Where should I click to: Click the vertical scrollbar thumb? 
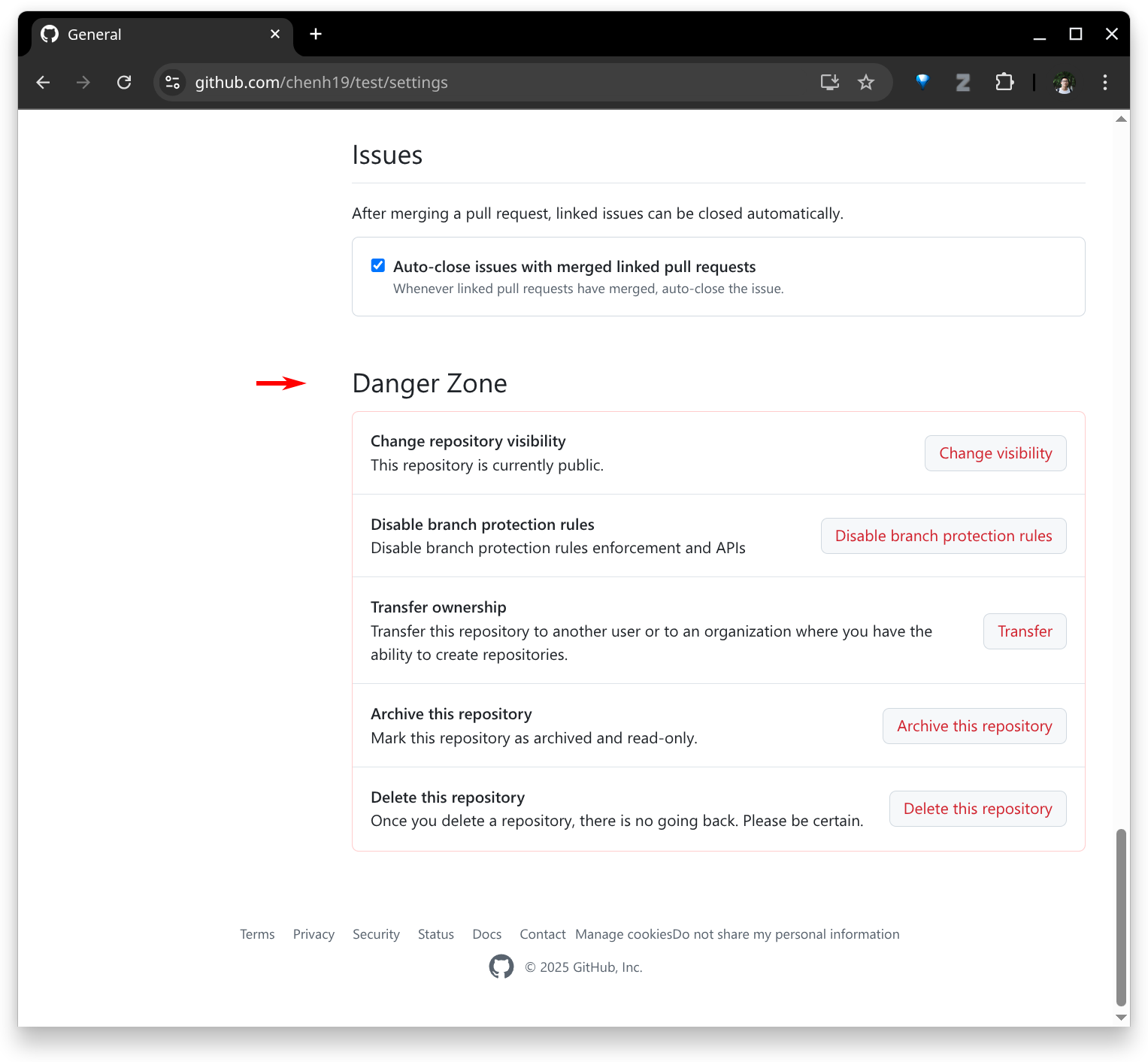1122,917
